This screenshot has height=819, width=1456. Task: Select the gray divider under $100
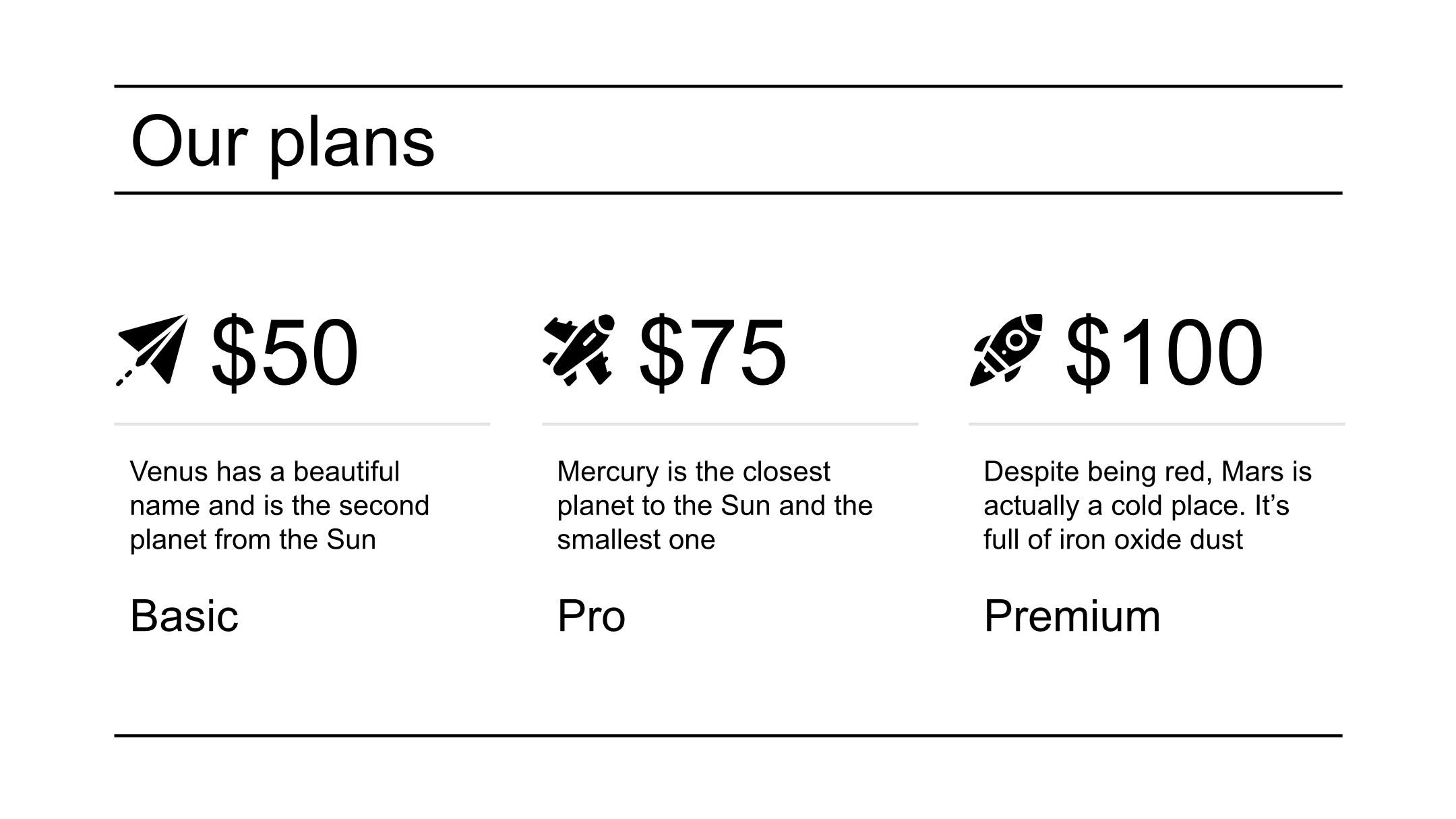click(1157, 424)
